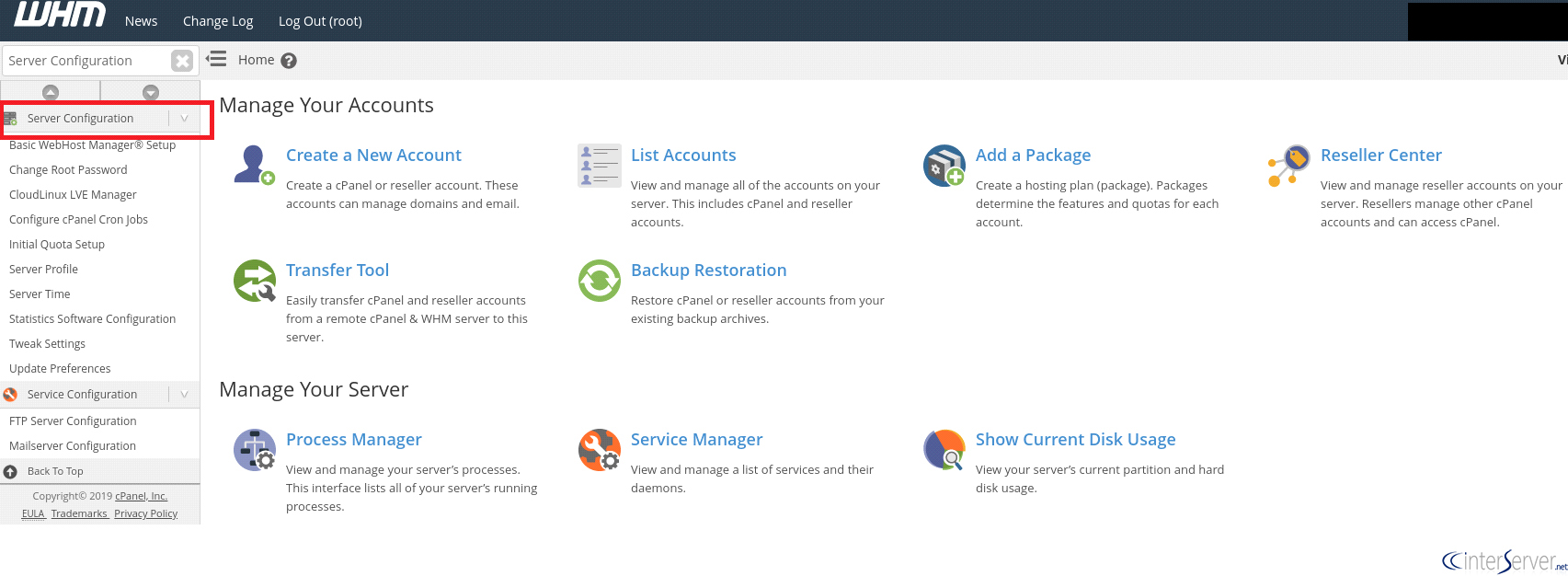Click the Add a Package icon
The height and width of the screenshot is (576, 1568).
tap(944, 166)
